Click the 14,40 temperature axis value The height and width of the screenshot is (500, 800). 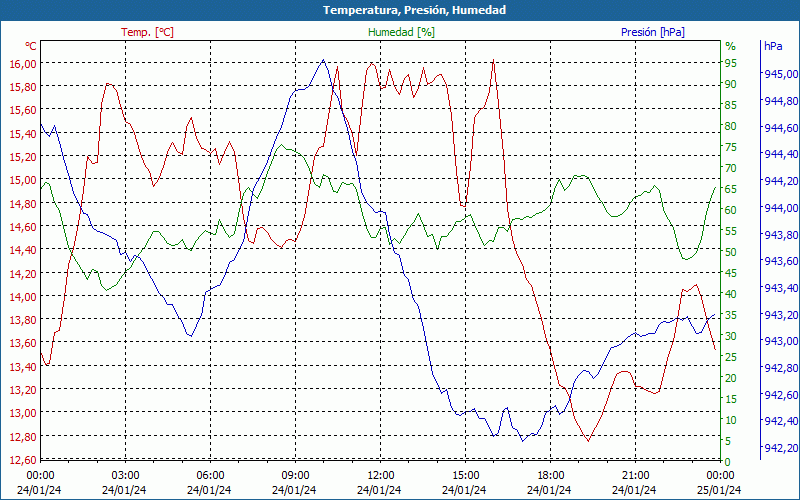pyautogui.click(x=23, y=250)
